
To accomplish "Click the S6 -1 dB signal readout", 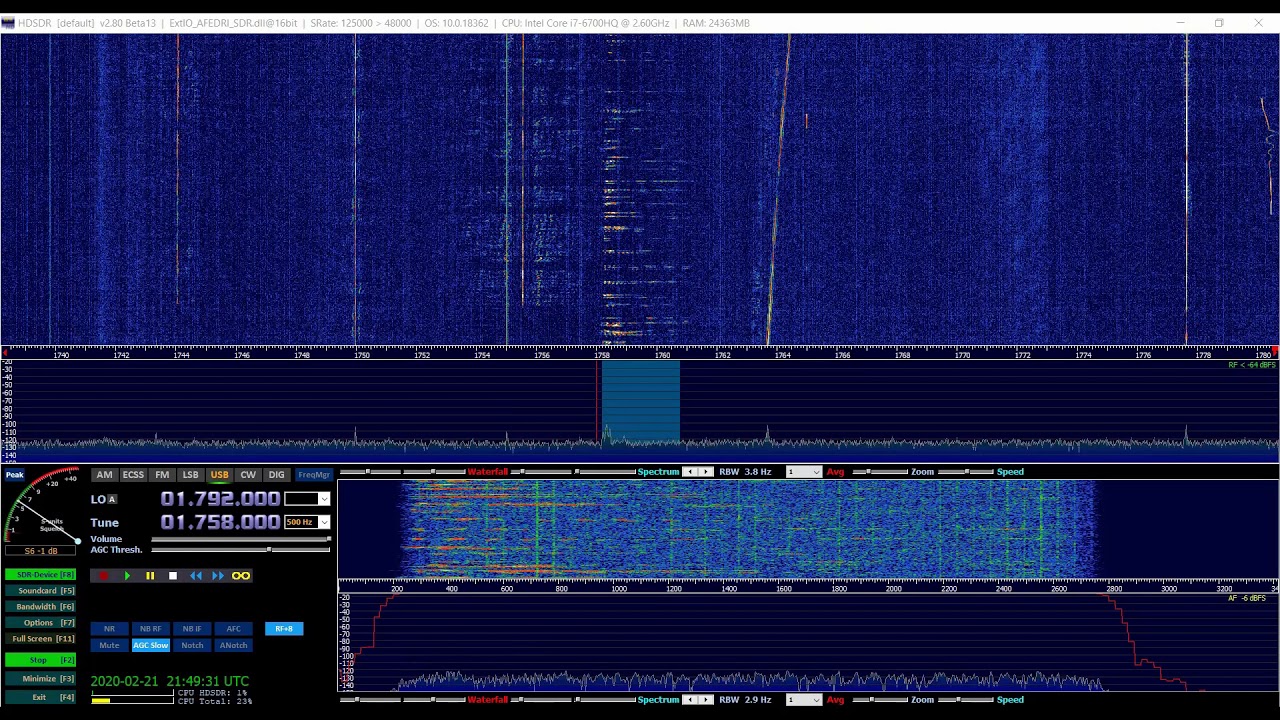I will [41, 551].
